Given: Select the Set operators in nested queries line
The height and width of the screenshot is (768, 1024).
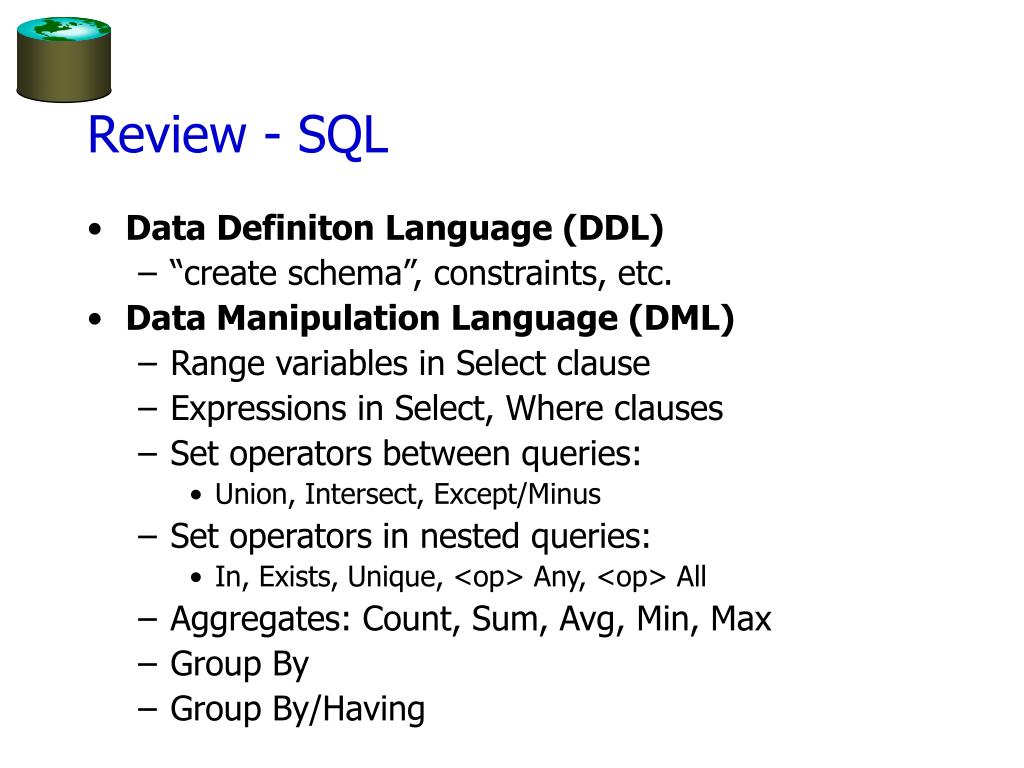Looking at the screenshot, I should click(x=410, y=536).
